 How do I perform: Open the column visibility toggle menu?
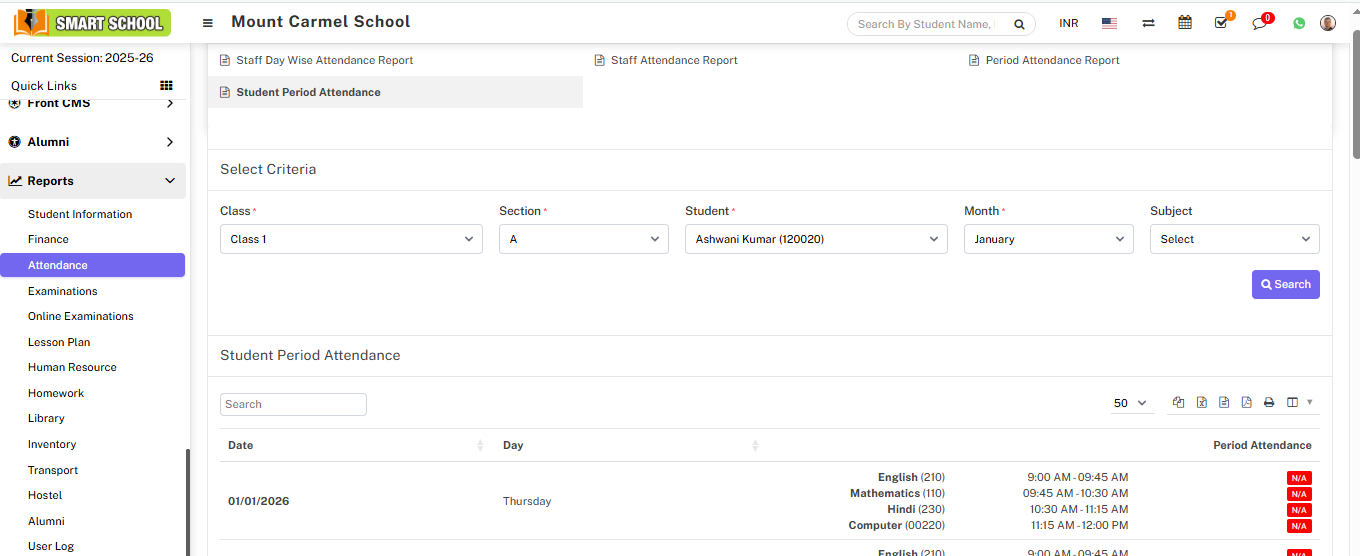[1299, 403]
